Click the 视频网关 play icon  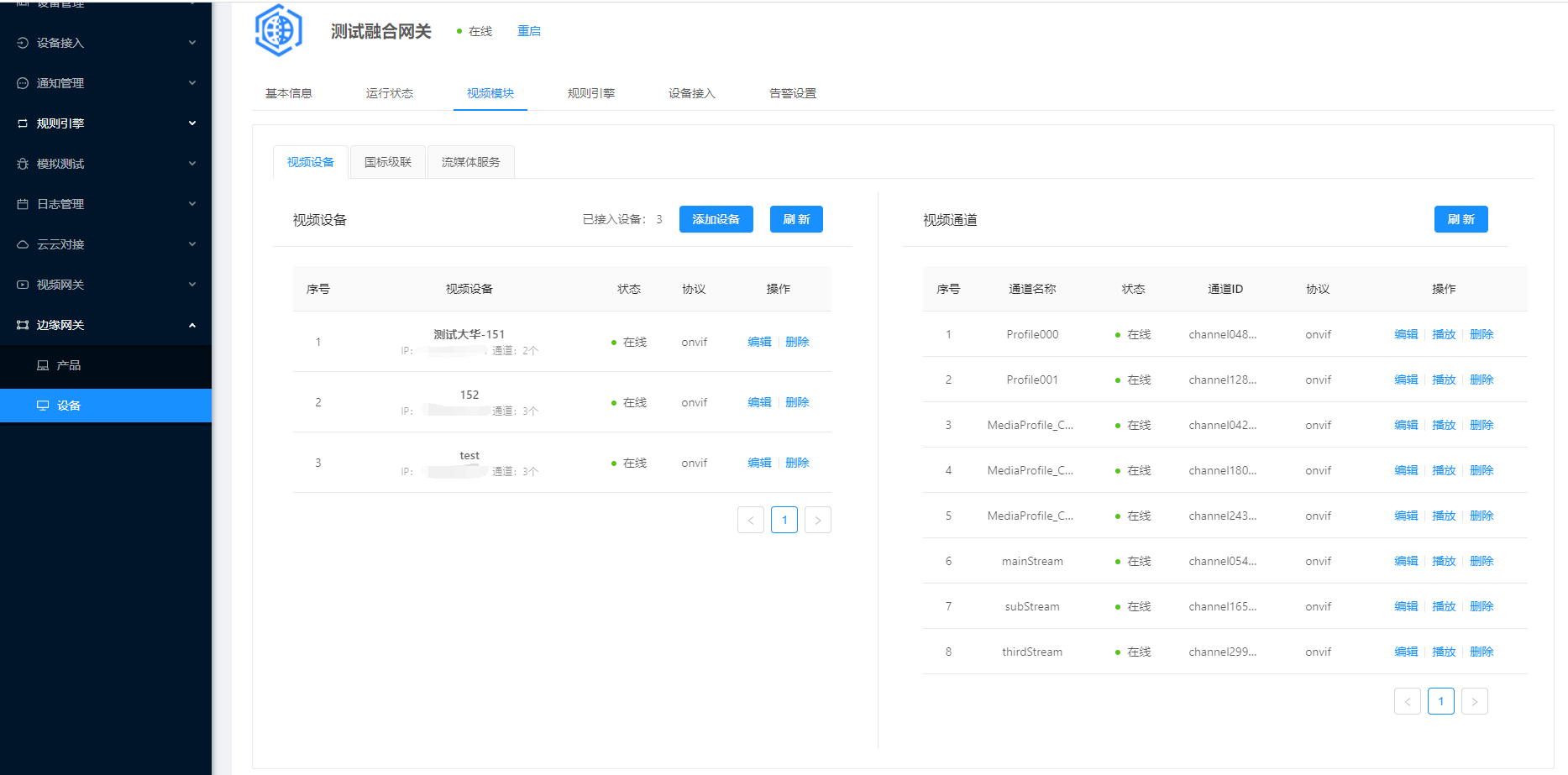pos(23,285)
